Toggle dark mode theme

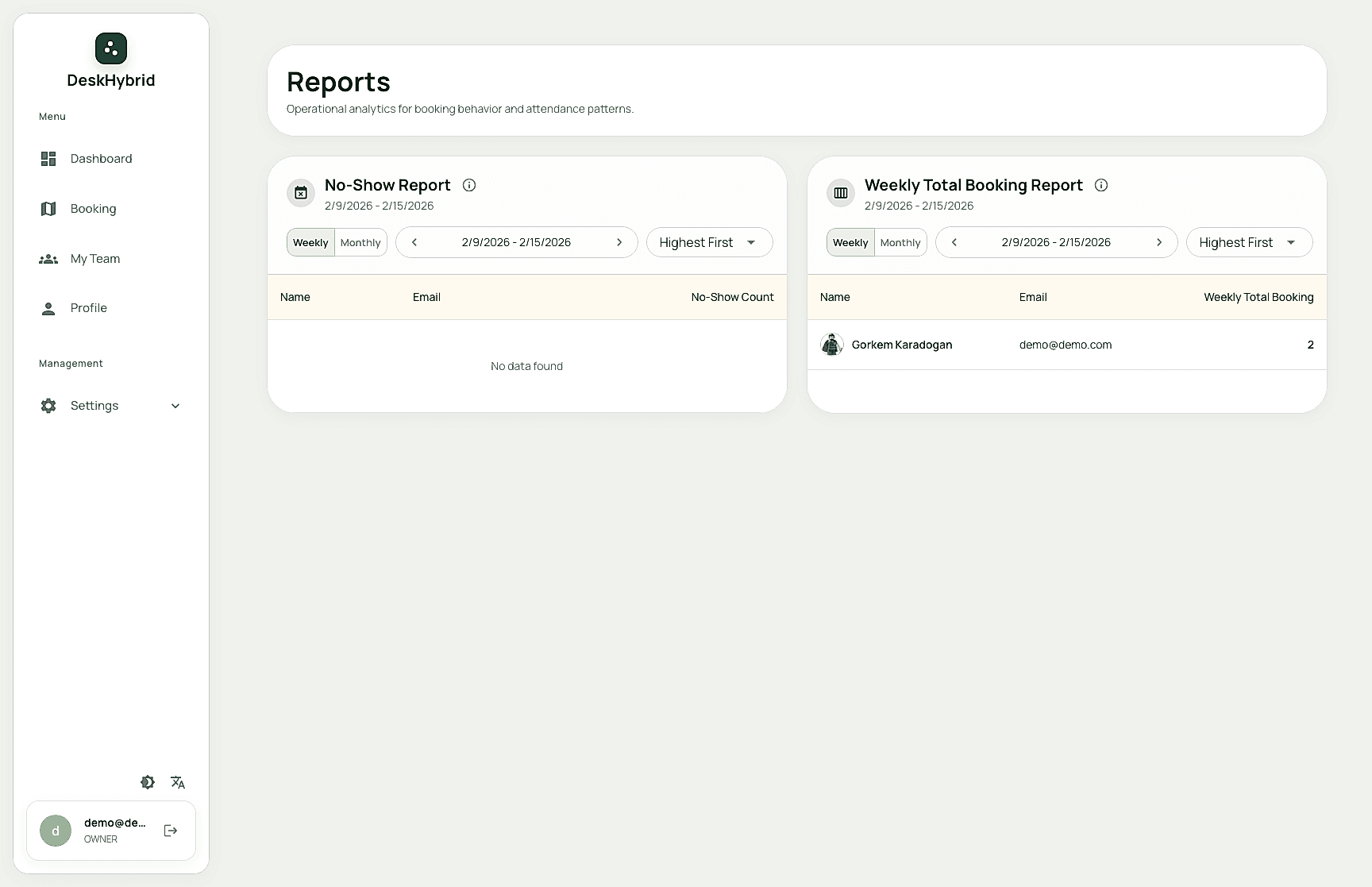pyautogui.click(x=148, y=782)
